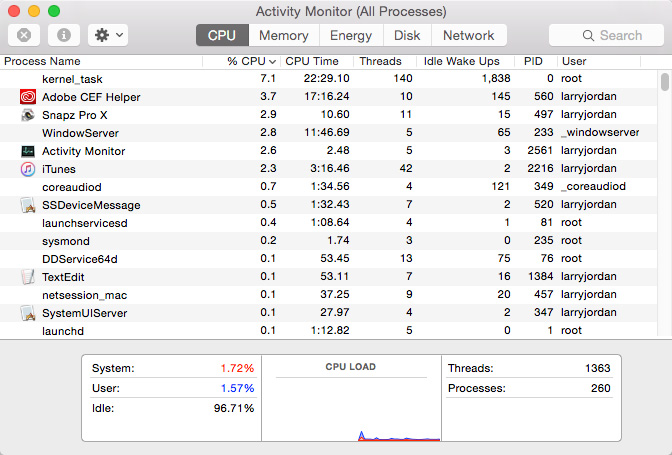Image resolution: width=672 pixels, height=455 pixels.
Task: Click the Processes count 260
Action: (x=600, y=388)
